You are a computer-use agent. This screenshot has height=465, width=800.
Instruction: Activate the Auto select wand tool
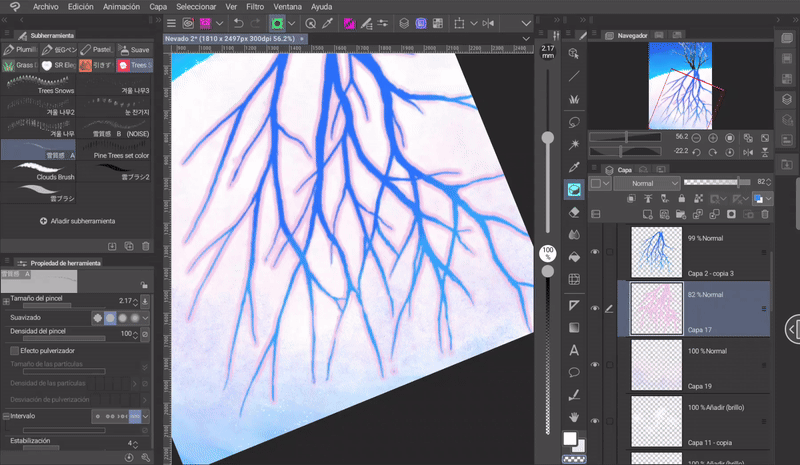574,145
